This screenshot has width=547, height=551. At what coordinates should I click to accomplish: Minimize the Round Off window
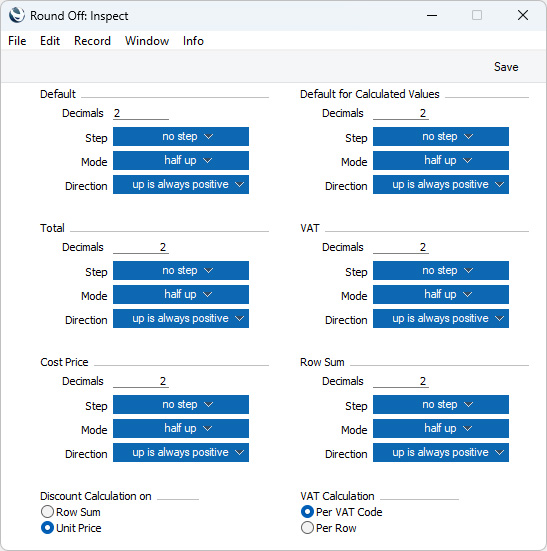click(432, 15)
